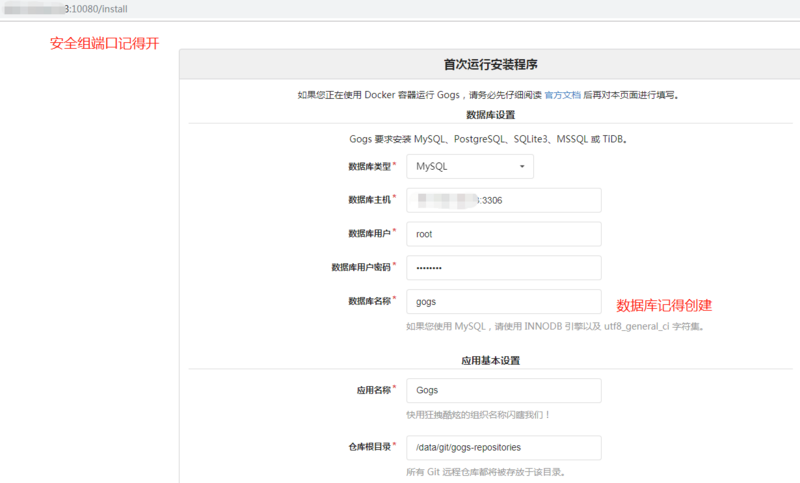Click the 数据库主机 input field

click(x=504, y=200)
